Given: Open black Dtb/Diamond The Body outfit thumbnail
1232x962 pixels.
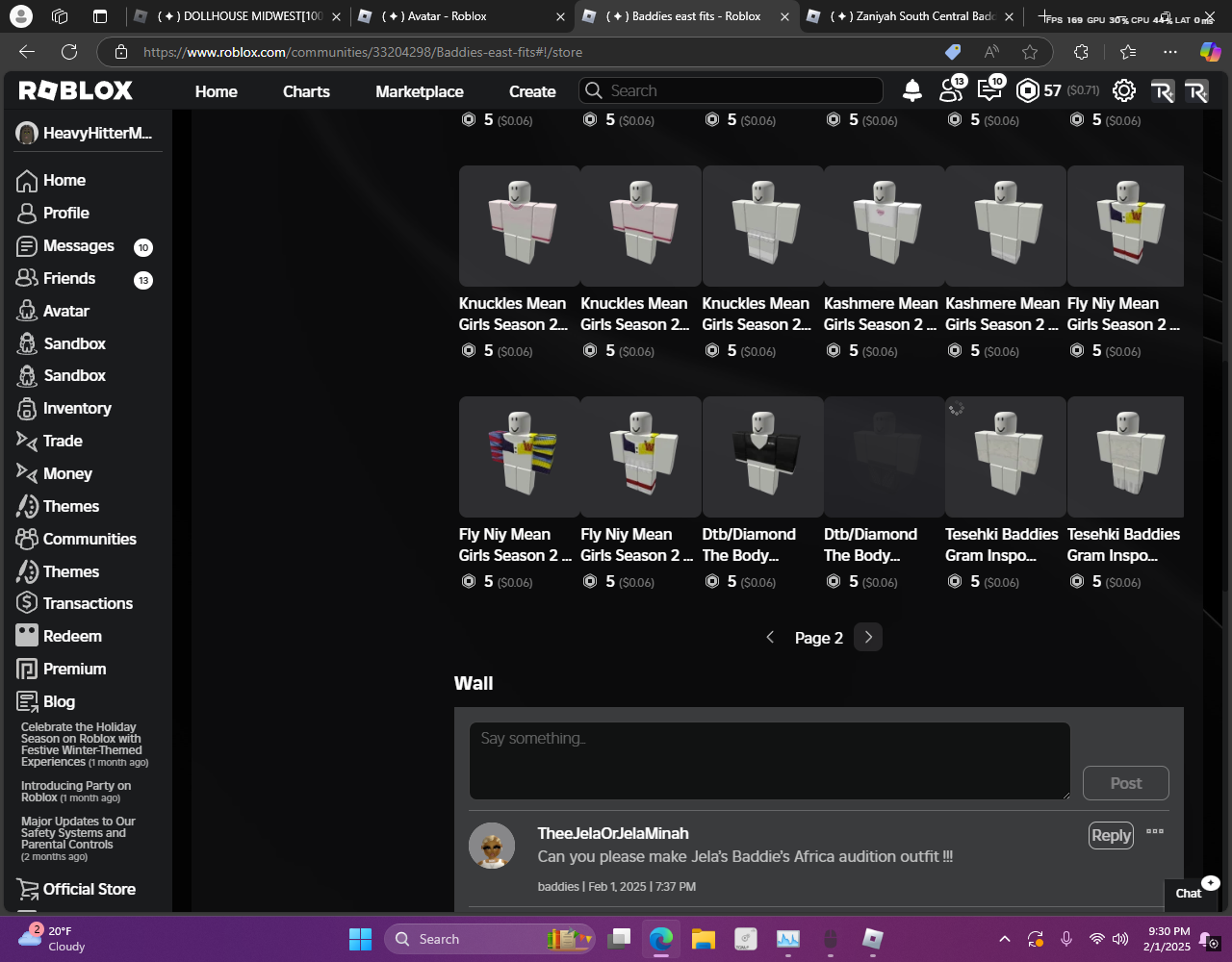Looking at the screenshot, I should click(763, 457).
